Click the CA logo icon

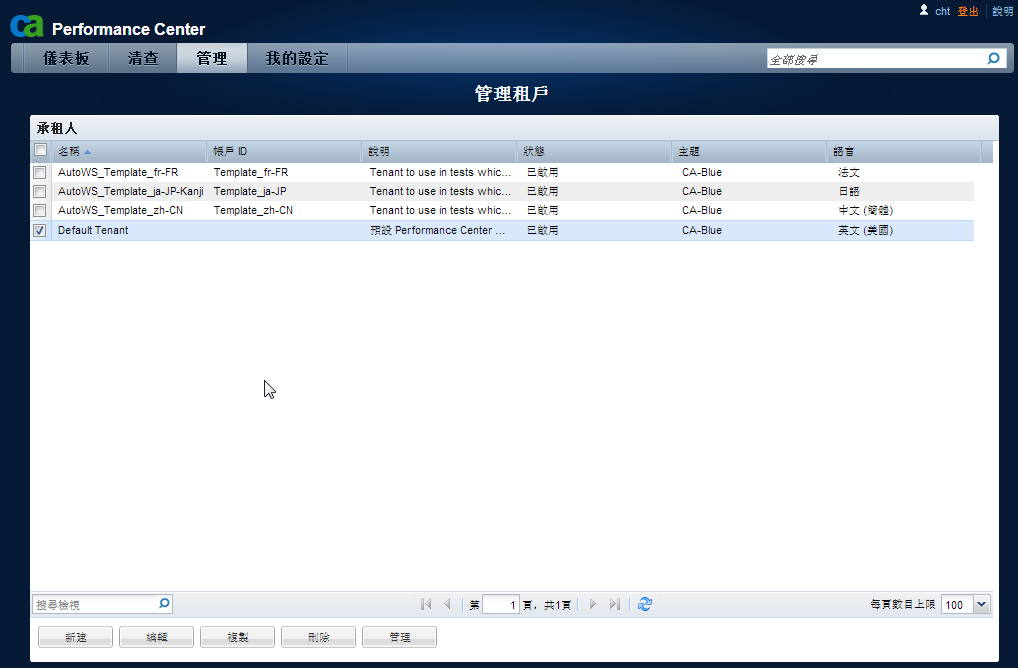click(x=27, y=25)
